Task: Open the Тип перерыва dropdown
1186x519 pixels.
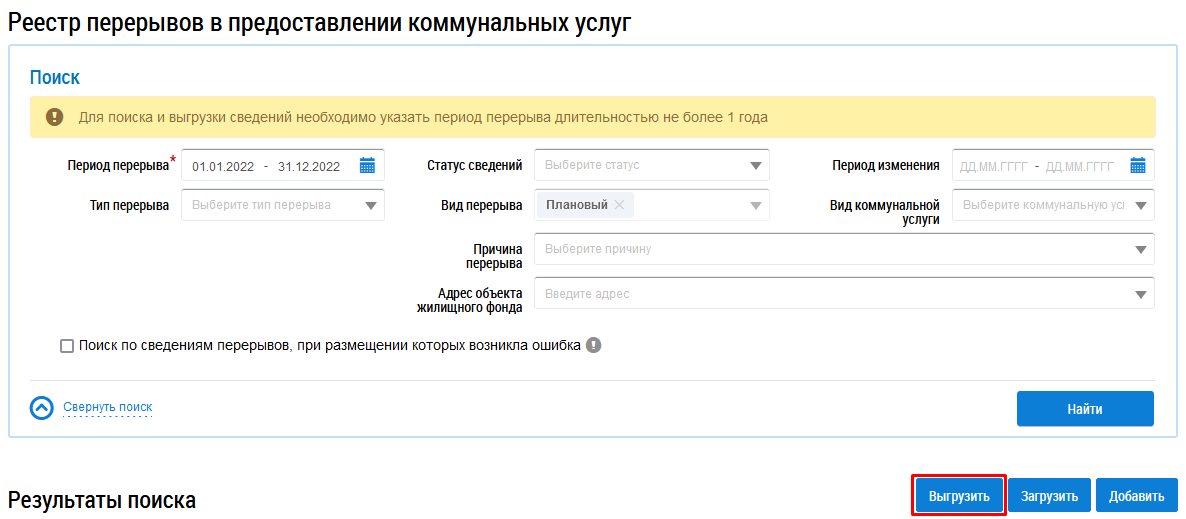Action: (370, 206)
